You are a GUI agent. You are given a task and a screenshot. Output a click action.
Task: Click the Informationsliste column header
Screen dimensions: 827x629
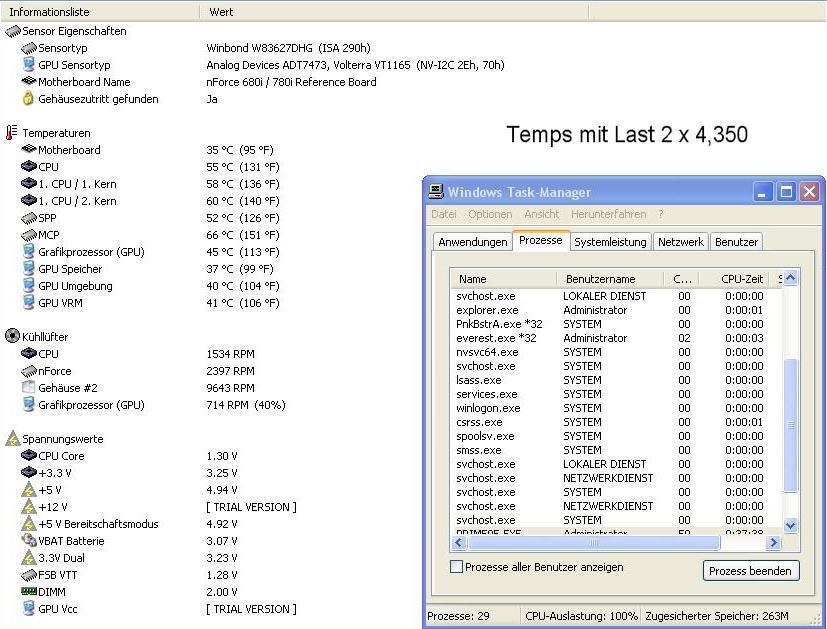point(100,12)
